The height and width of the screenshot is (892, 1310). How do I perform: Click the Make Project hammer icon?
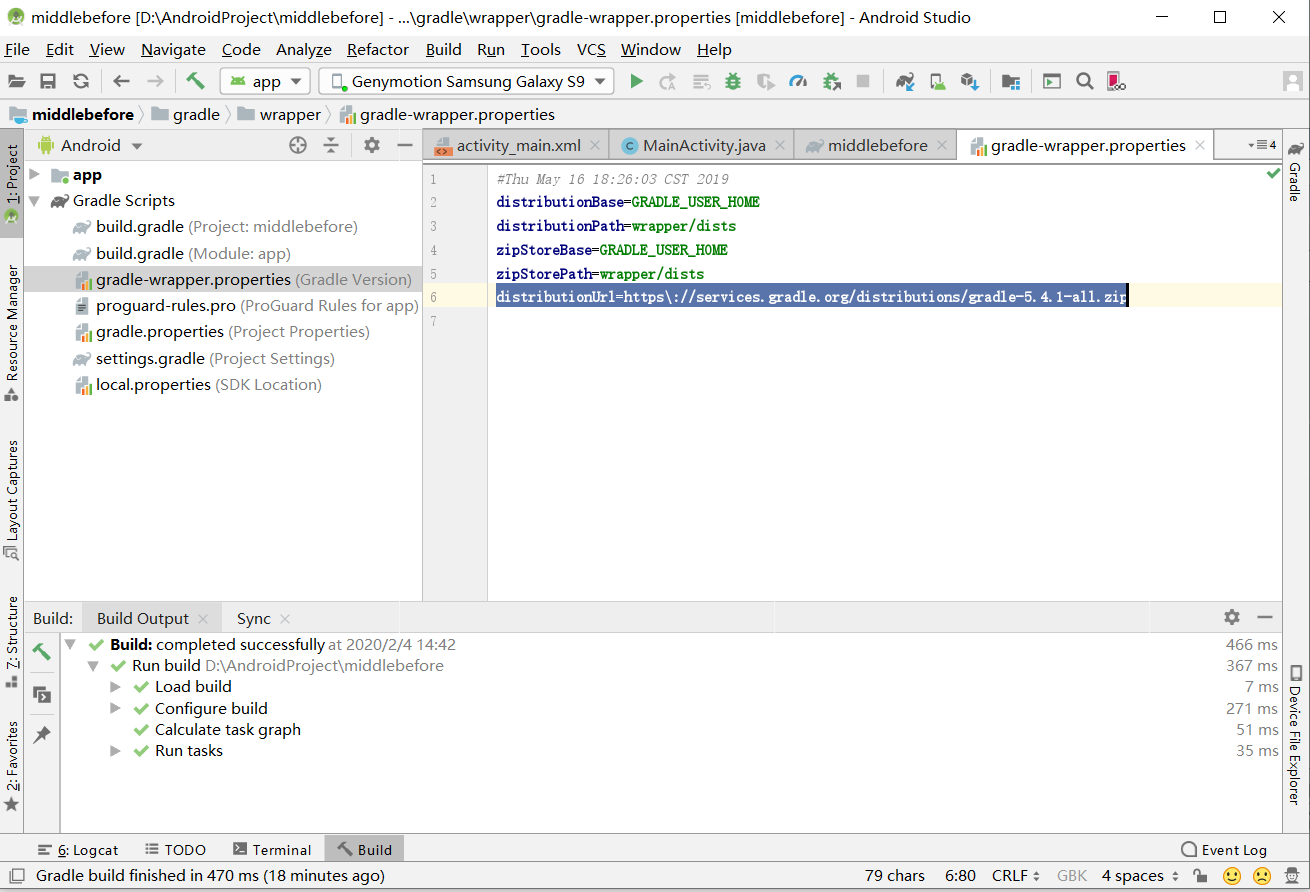pos(195,81)
